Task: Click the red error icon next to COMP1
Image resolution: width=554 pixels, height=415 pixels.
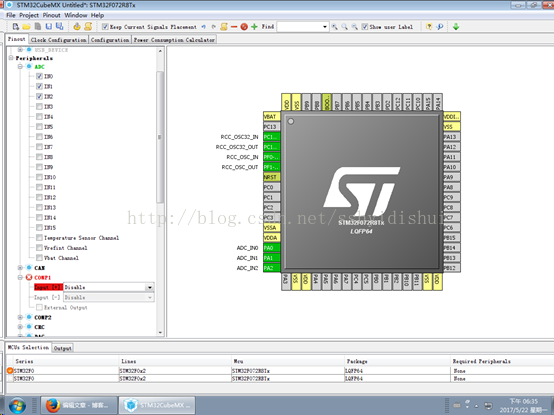Action: (29, 278)
